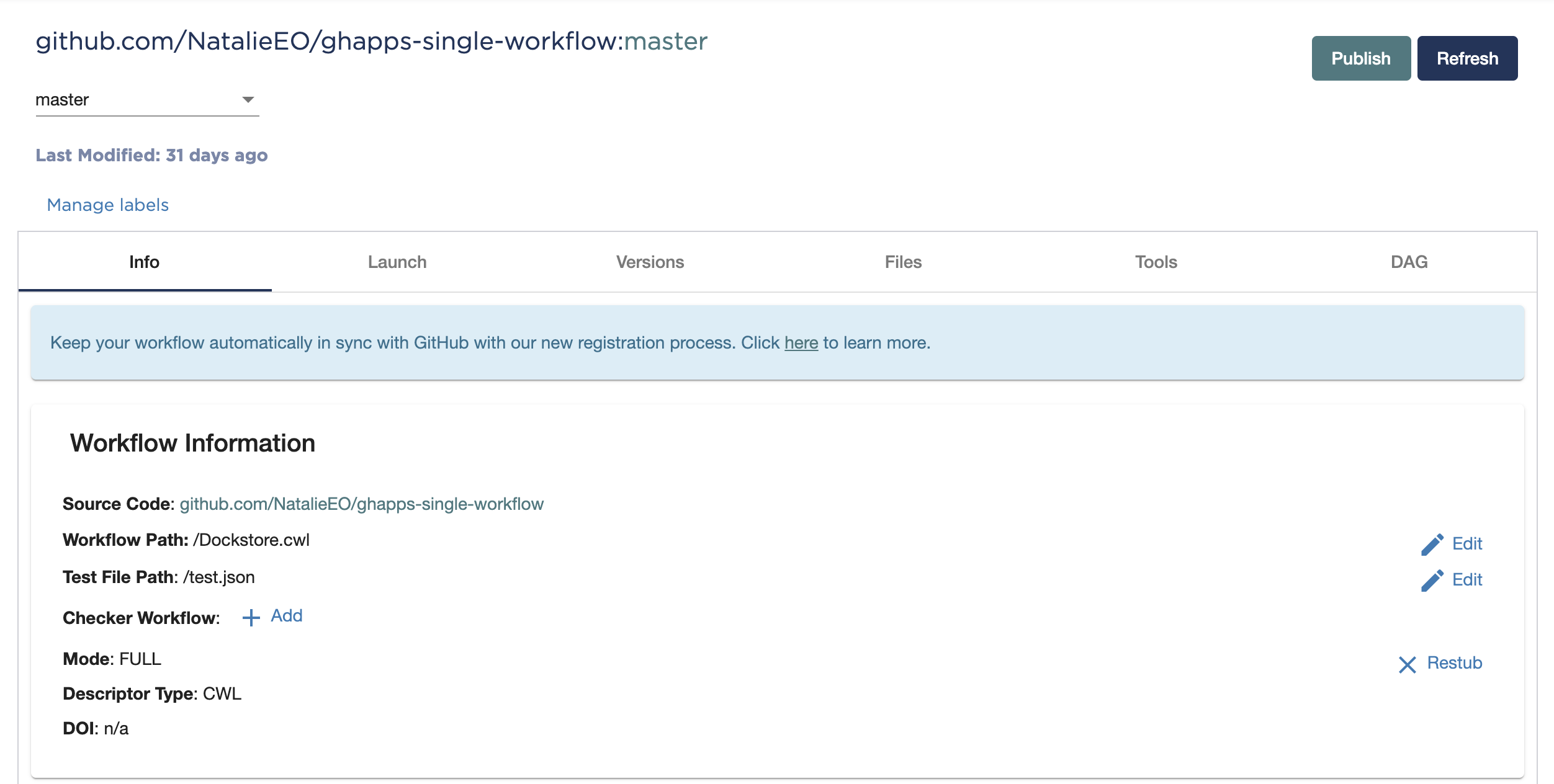View the Files tab

tap(902, 262)
